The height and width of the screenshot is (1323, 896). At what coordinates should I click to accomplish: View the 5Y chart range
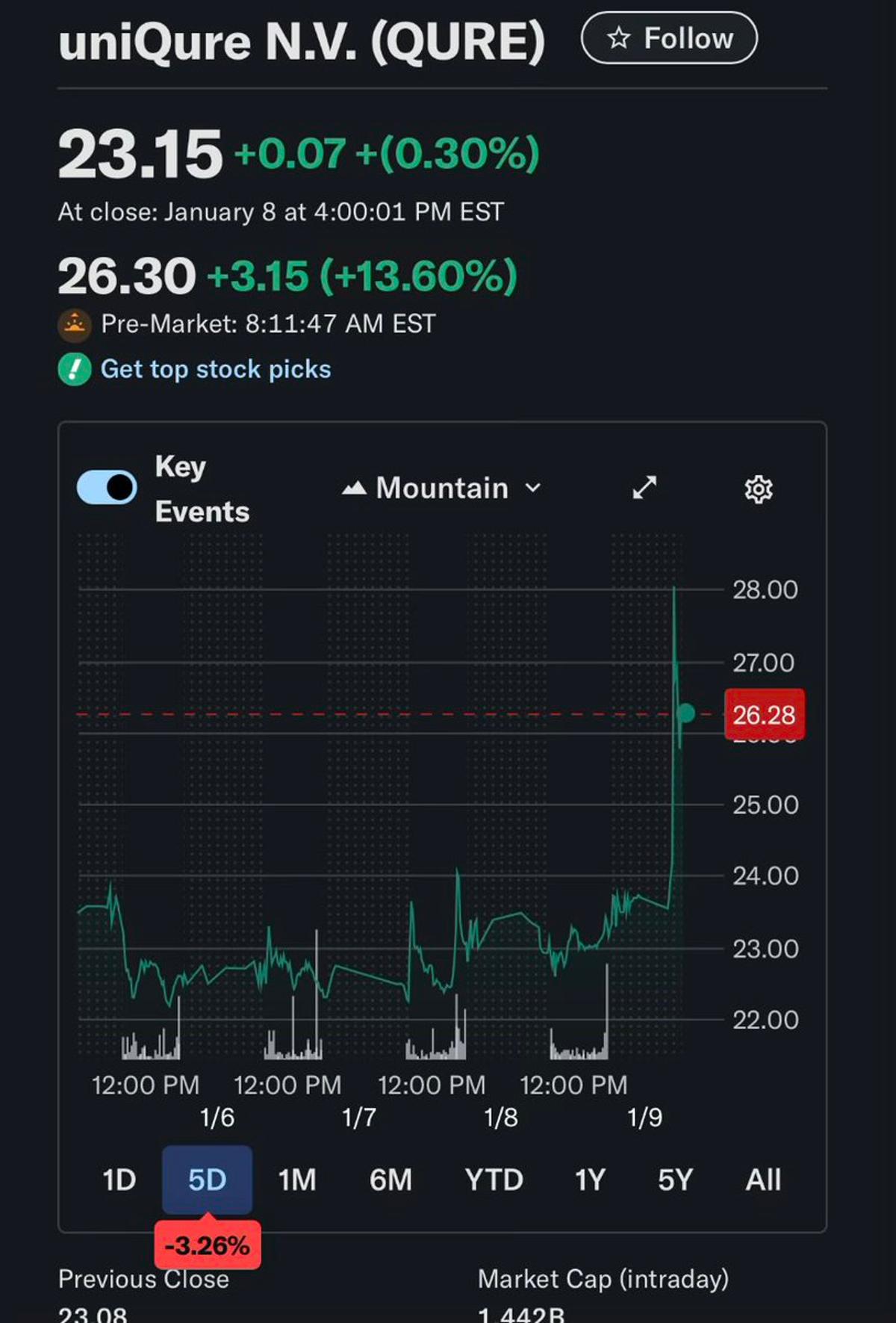(x=675, y=1180)
